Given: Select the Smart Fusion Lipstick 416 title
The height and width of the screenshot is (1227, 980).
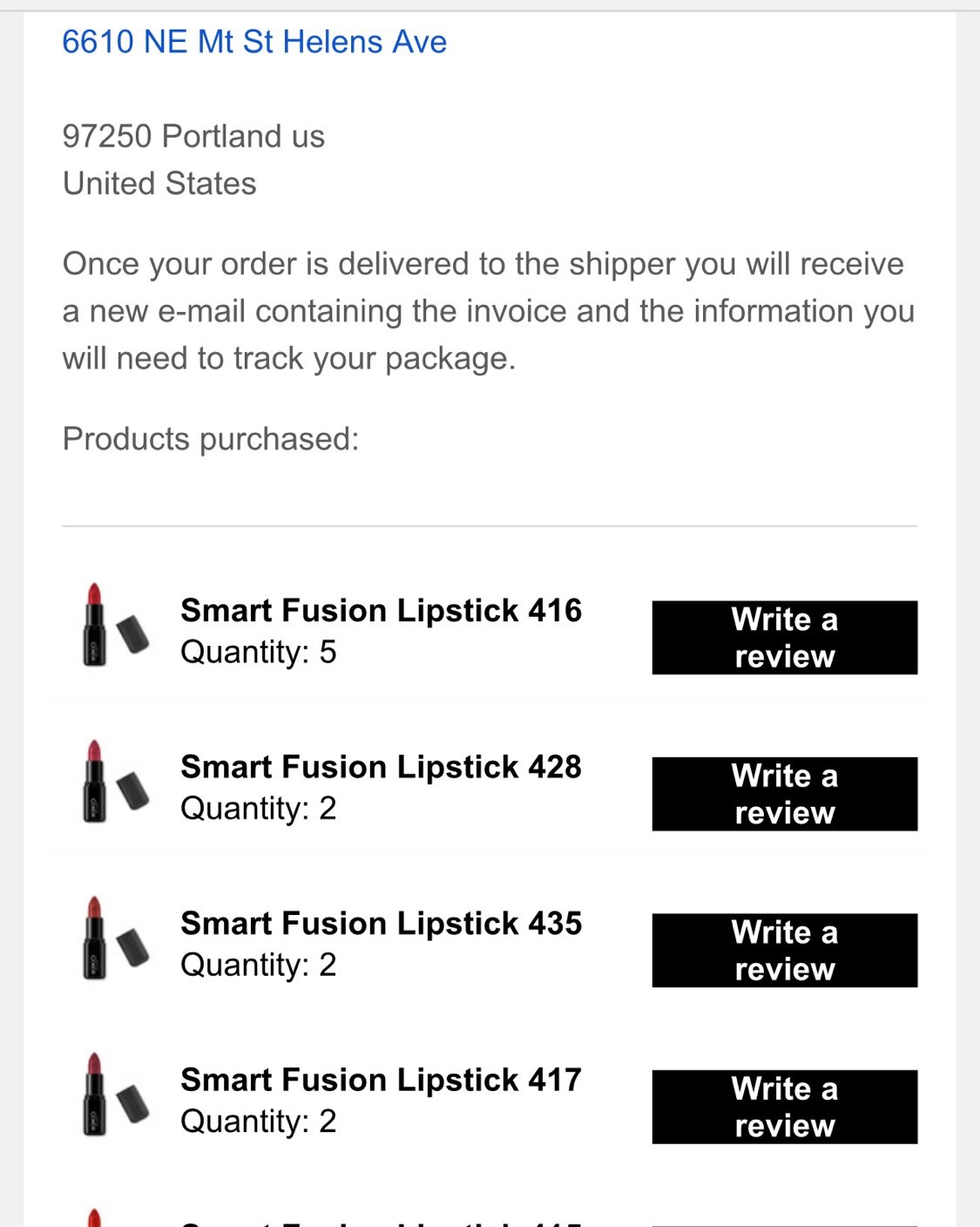Looking at the screenshot, I should click(x=381, y=611).
